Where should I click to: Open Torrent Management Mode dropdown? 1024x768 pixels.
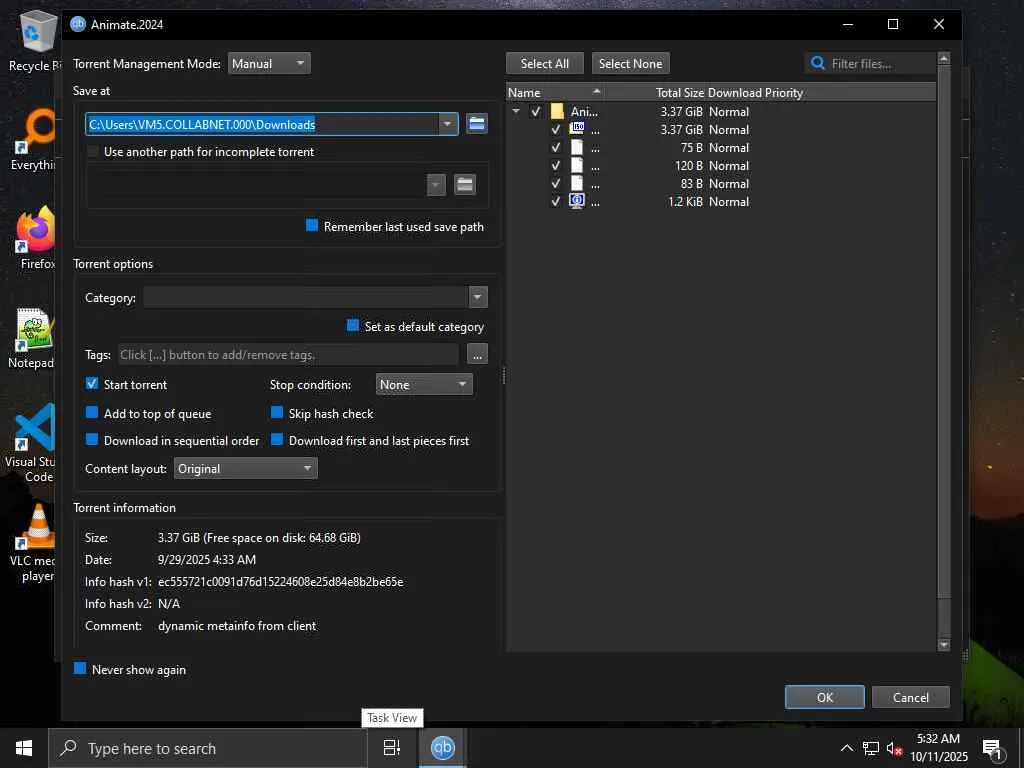coord(269,63)
